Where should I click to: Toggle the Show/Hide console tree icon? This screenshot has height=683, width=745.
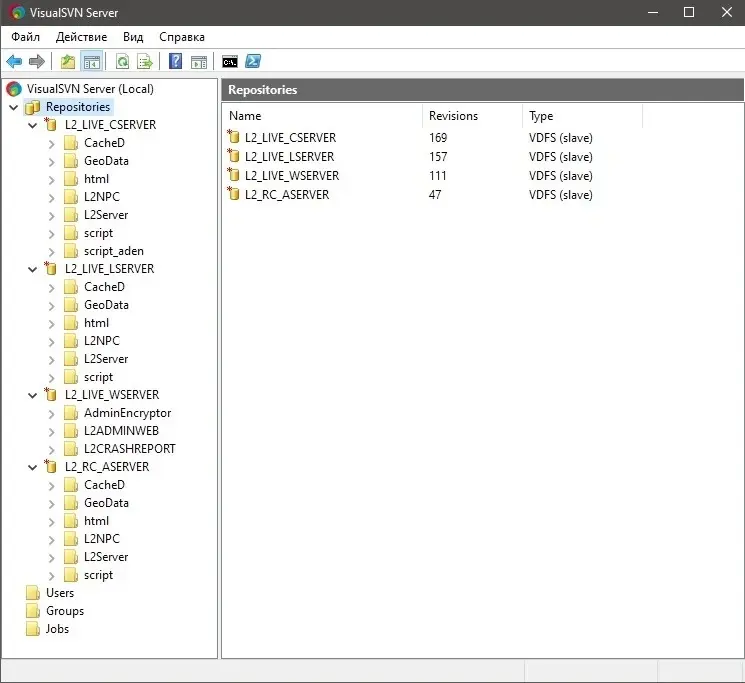[x=92, y=62]
